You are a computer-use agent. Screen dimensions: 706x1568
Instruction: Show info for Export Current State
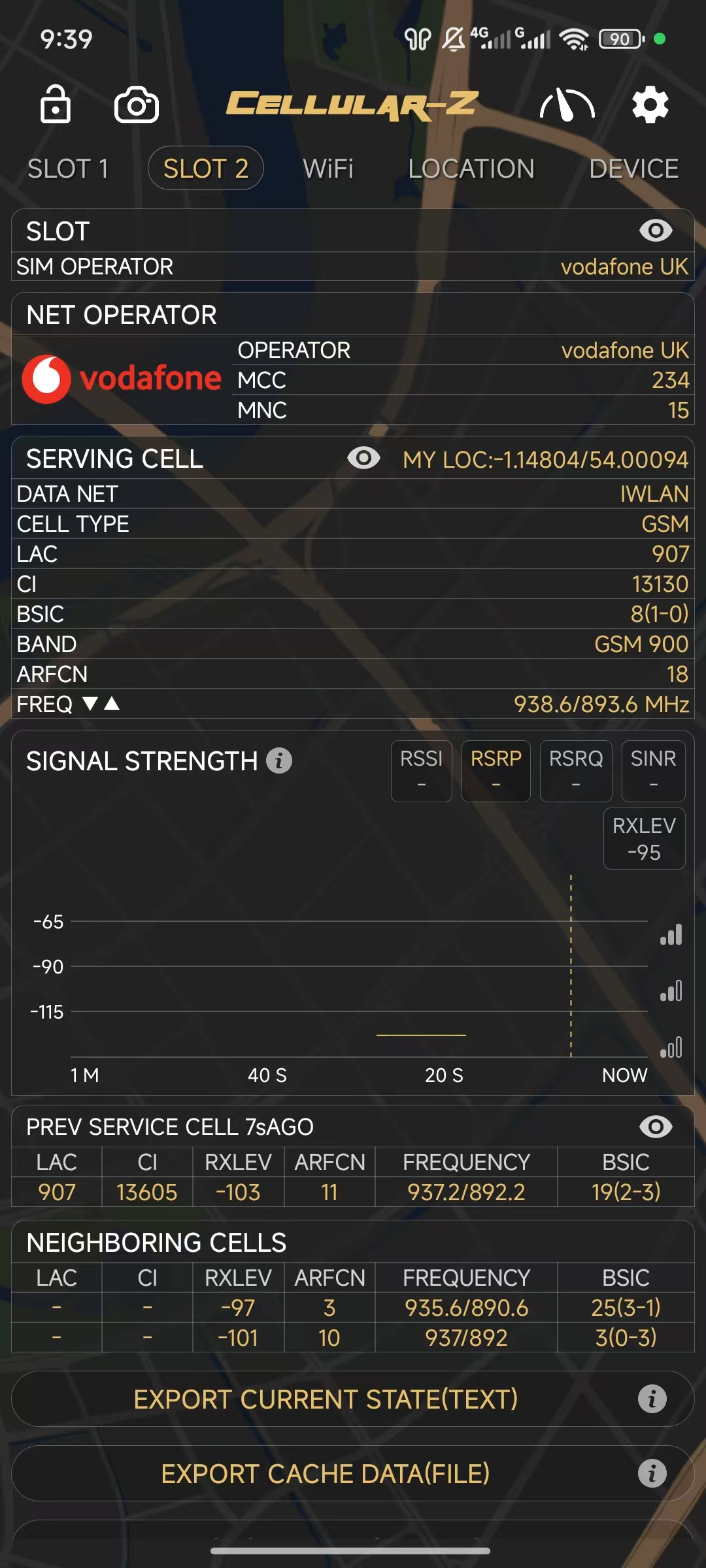pos(652,1399)
